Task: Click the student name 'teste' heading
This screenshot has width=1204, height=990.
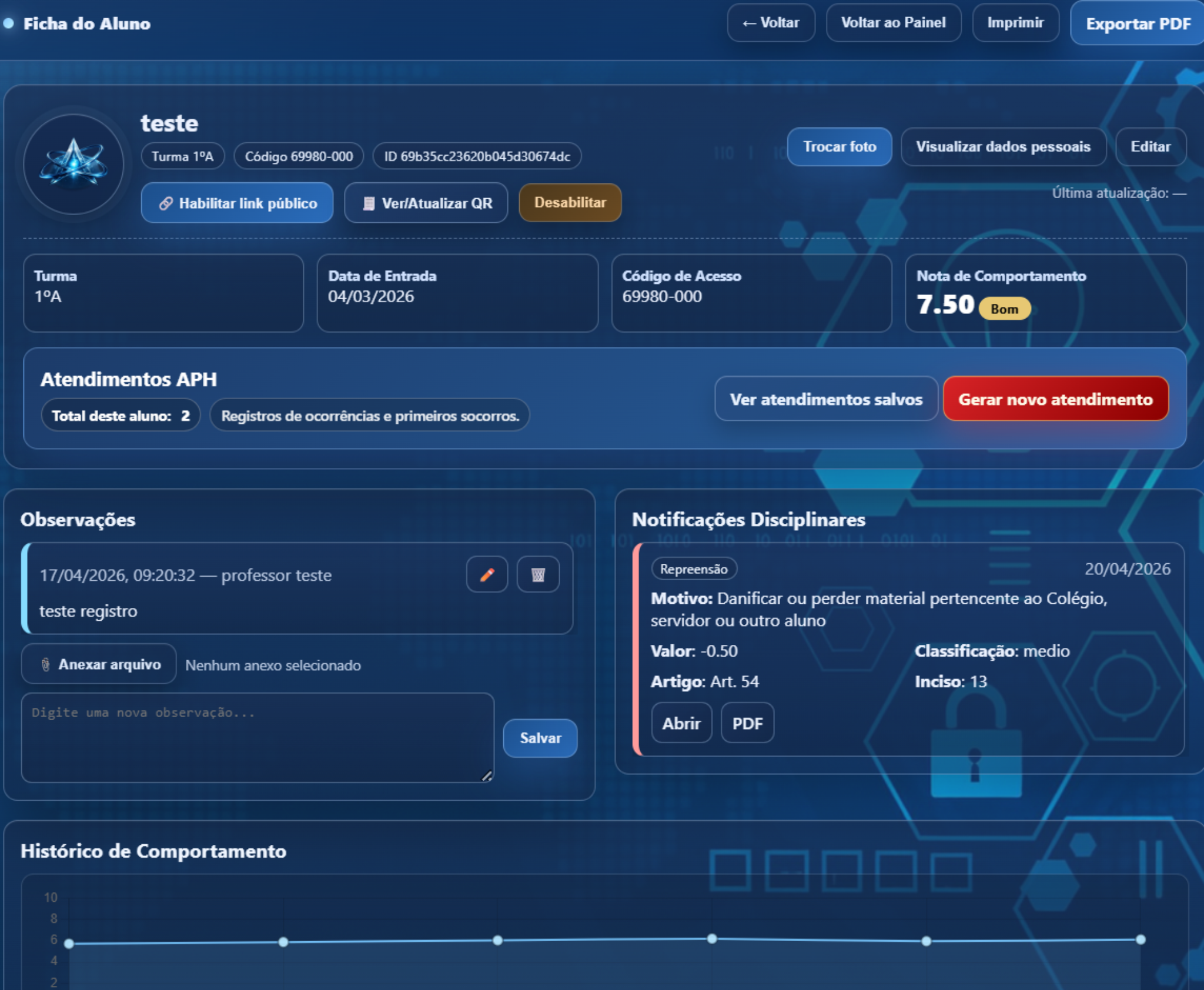Action: click(169, 123)
